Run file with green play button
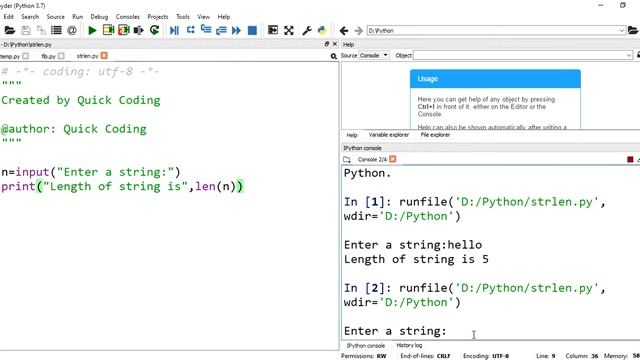 (x=92, y=30)
